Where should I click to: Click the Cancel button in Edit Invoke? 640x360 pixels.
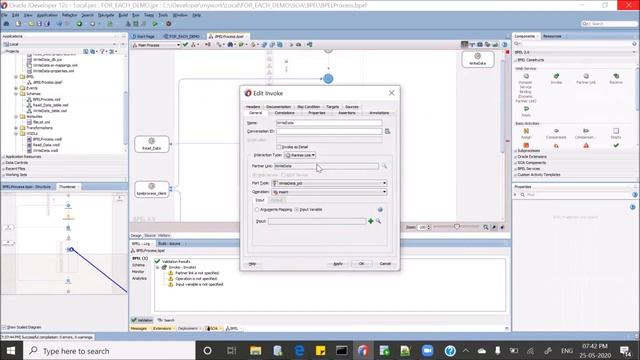385,264
